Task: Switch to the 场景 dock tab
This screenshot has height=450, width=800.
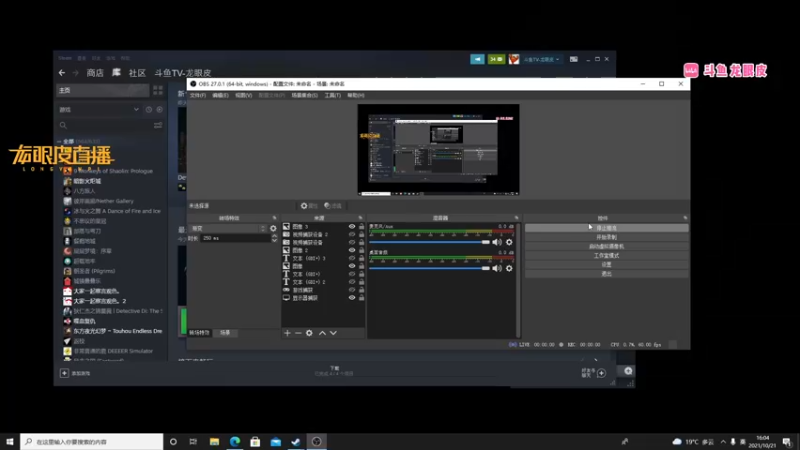Action: tap(225, 333)
